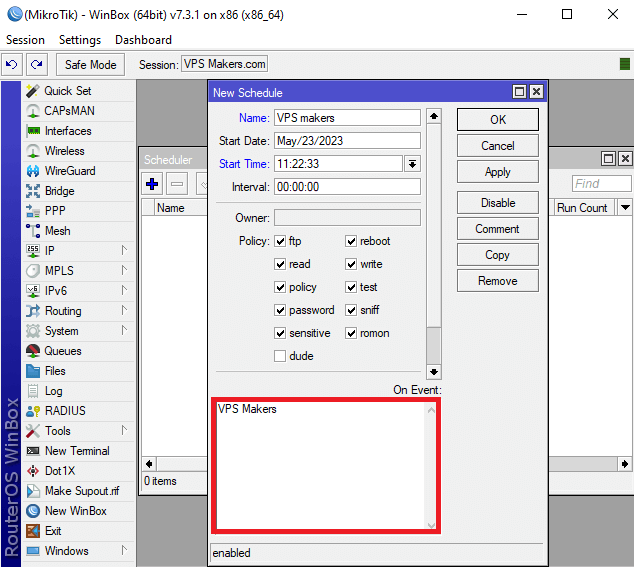This screenshot has height=567, width=634.
Task: Open the Wireless section
Action: click(x=79, y=151)
